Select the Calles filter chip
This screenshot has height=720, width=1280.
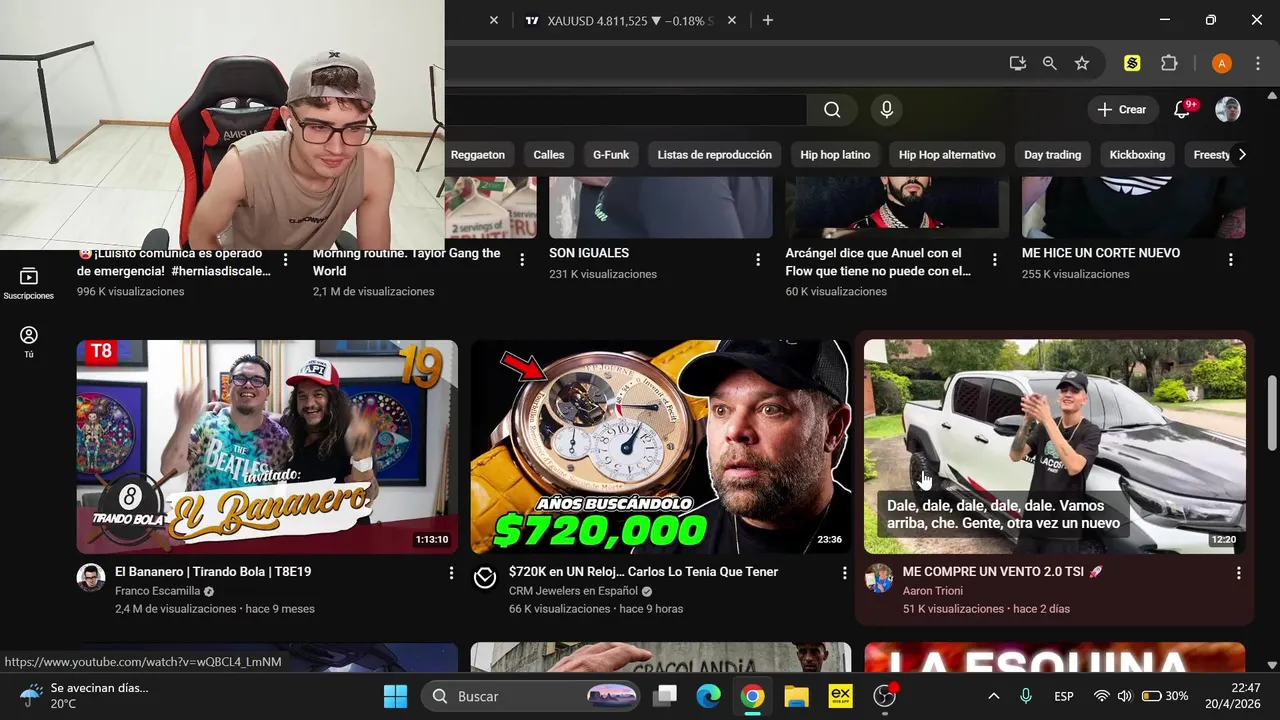pos(549,155)
